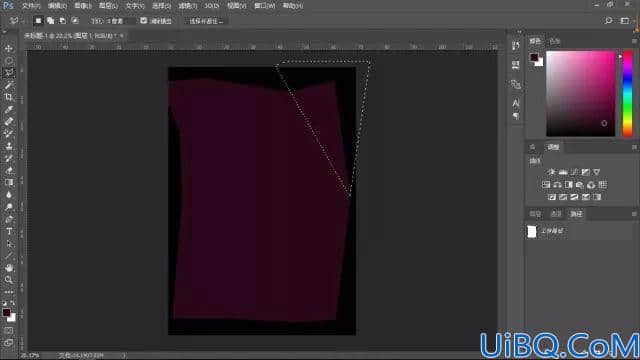640x360 pixels.
Task: Open the Properties panel icon
Action: [516, 64]
